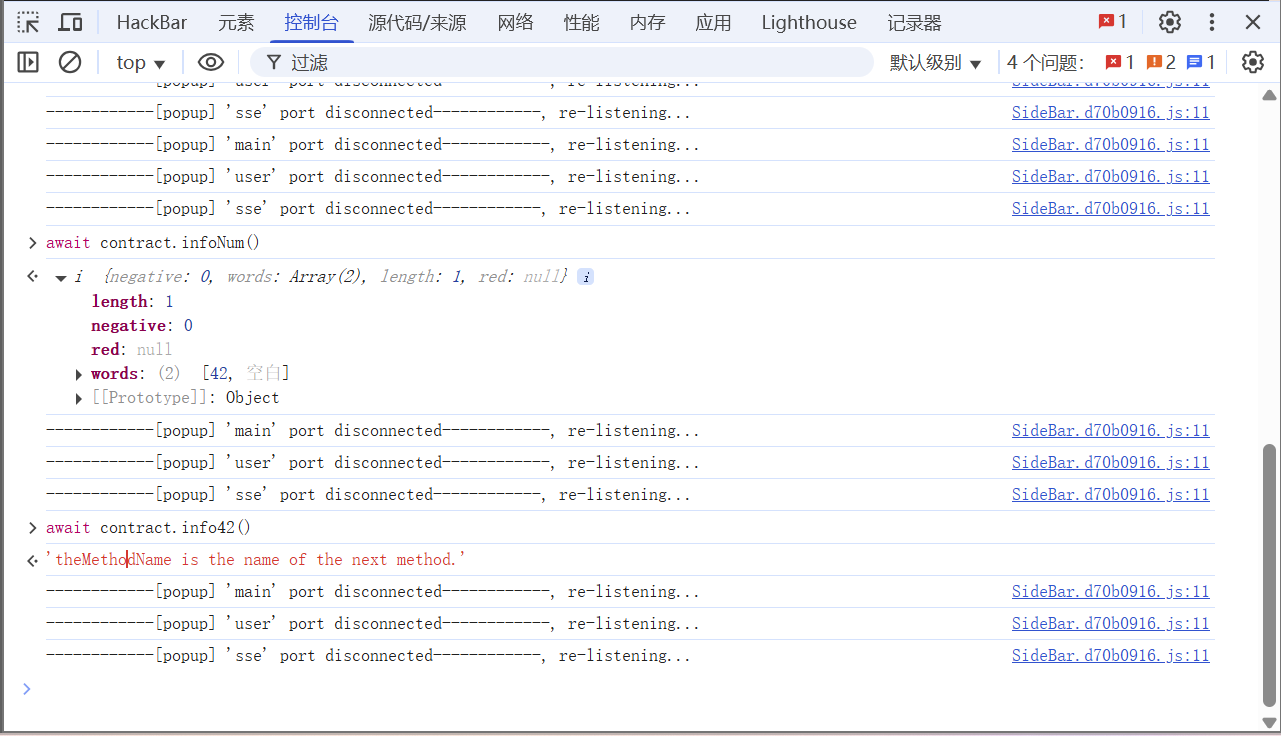This screenshot has width=1281, height=736.
Task: Select the inspect element picker icon
Action: coord(28,22)
